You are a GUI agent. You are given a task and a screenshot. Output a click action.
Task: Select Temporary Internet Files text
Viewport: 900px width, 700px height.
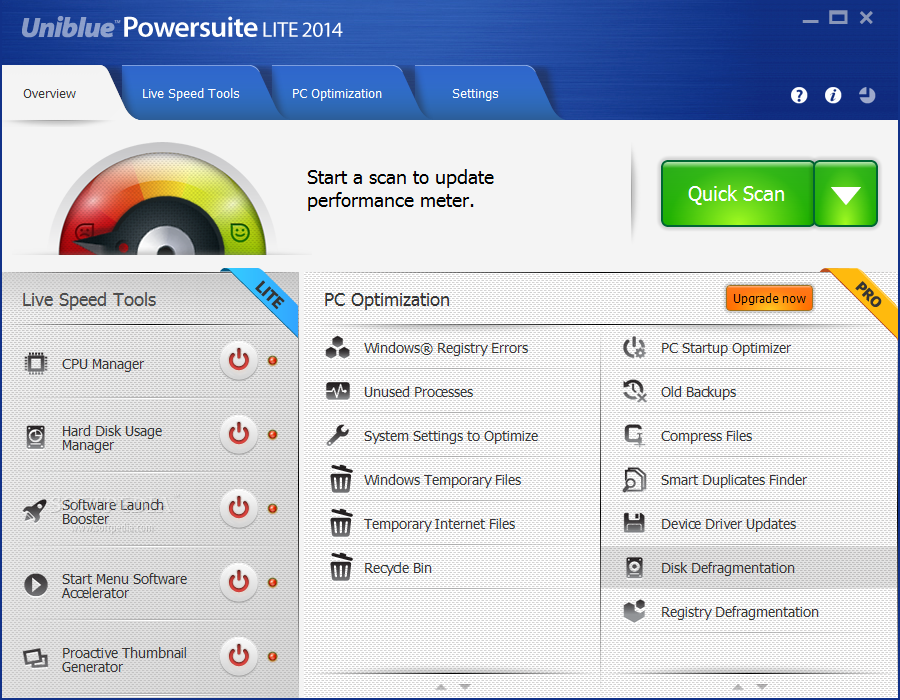[440, 524]
